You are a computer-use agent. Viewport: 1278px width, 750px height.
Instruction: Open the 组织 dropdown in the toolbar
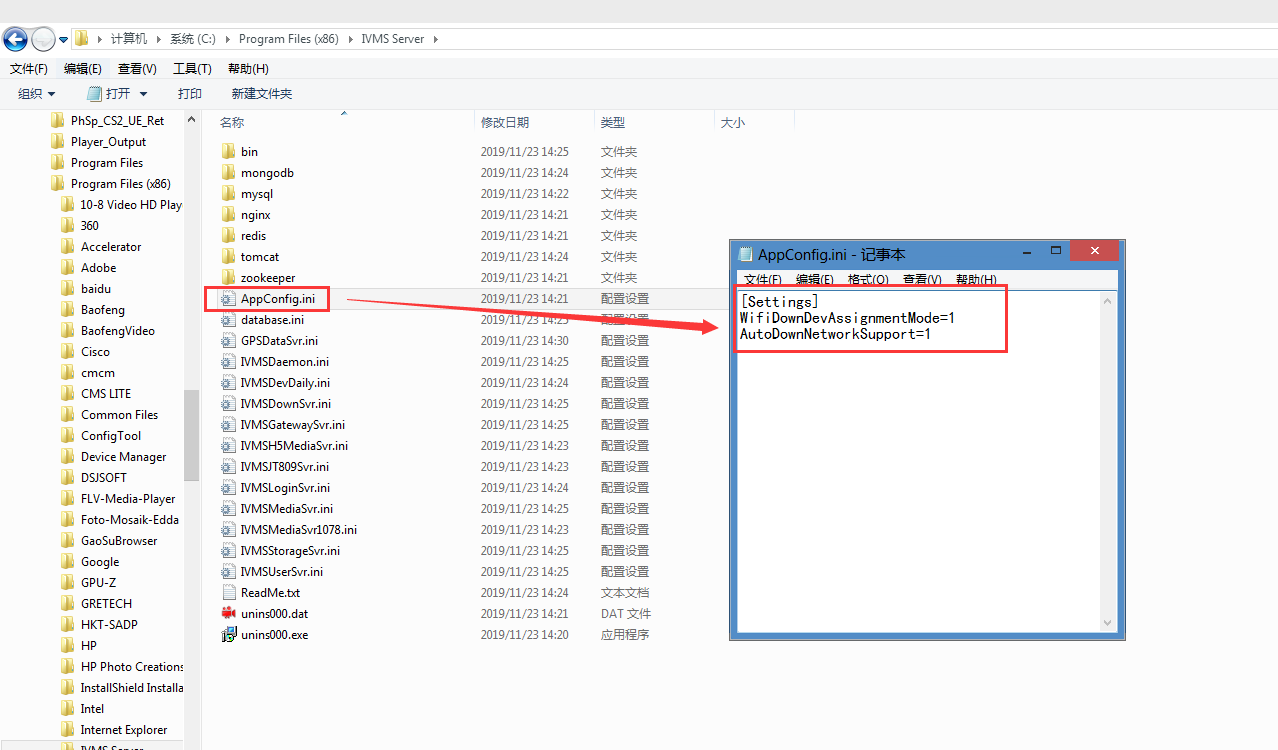pyautogui.click(x=37, y=94)
